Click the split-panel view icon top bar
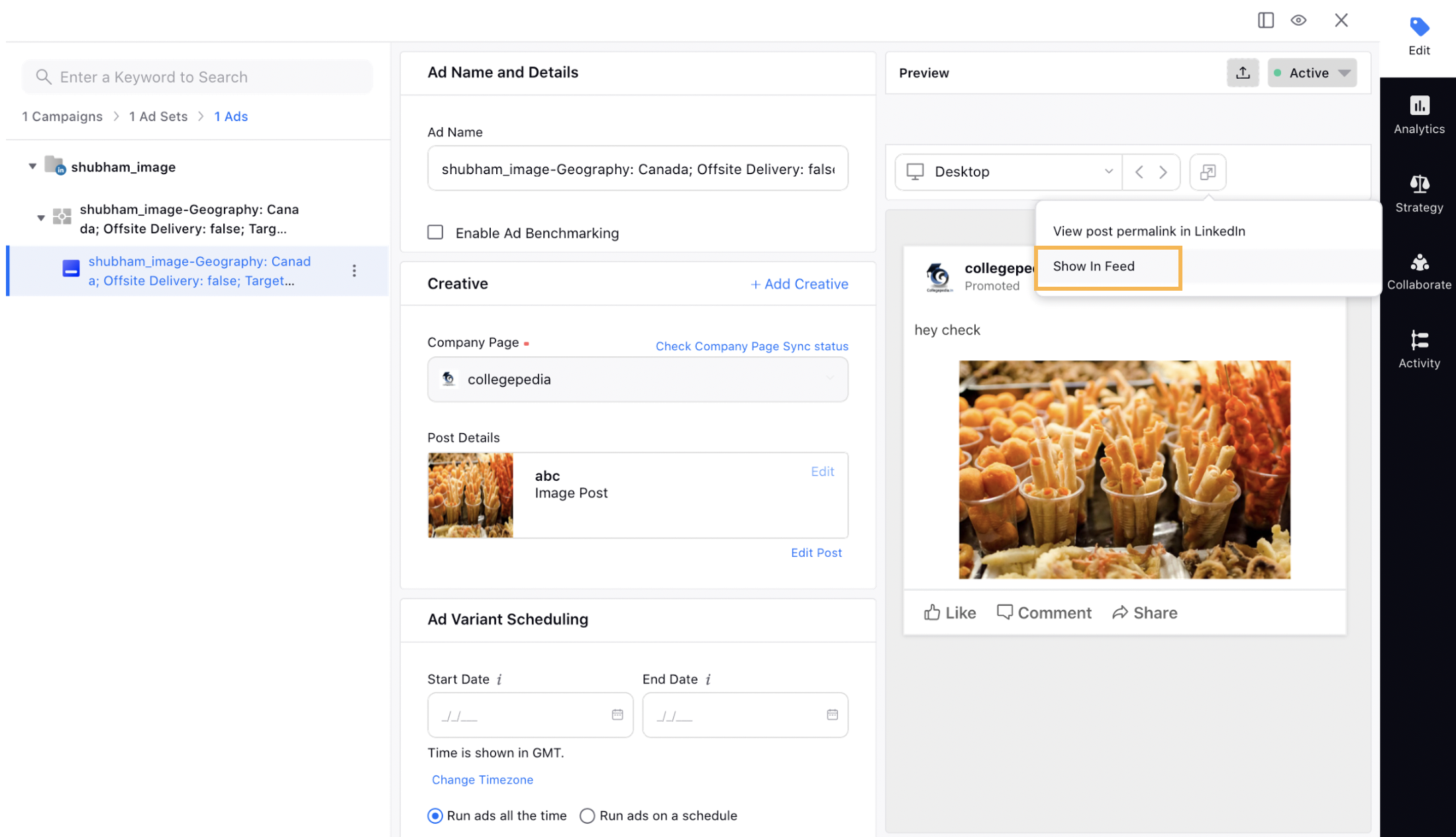1456x837 pixels. click(x=1266, y=20)
